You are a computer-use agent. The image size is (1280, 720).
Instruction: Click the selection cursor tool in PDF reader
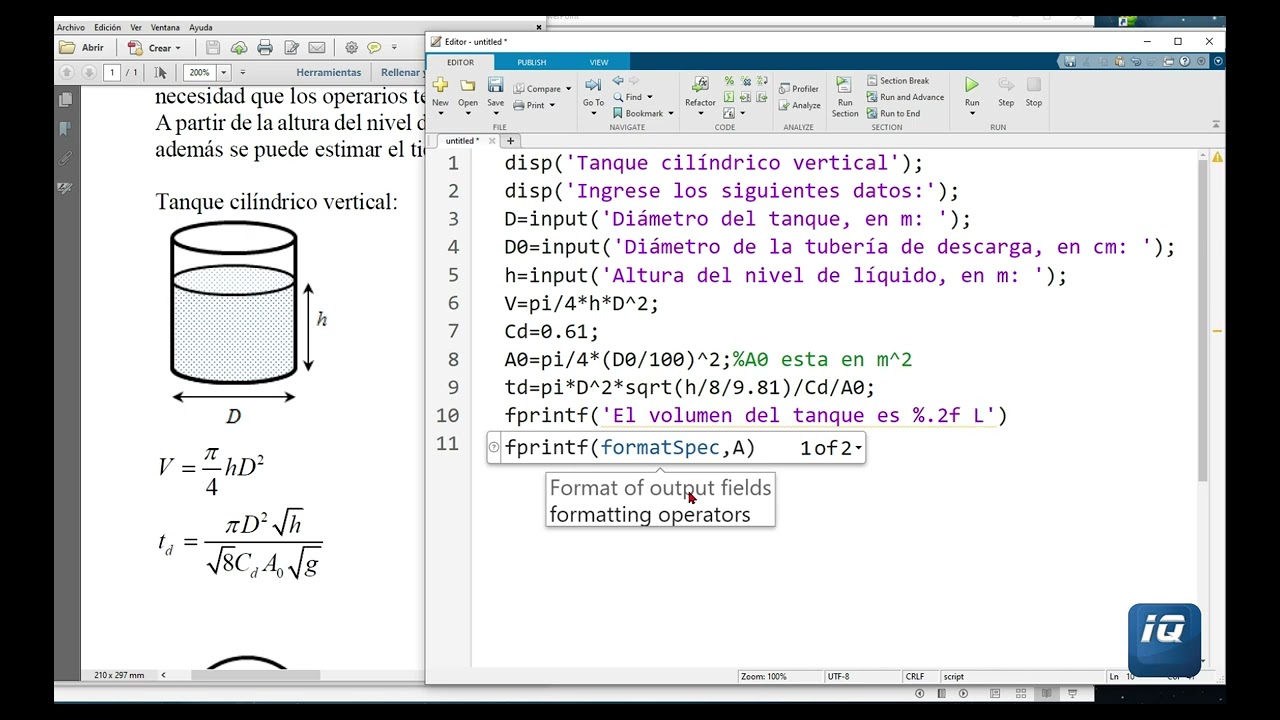click(161, 73)
